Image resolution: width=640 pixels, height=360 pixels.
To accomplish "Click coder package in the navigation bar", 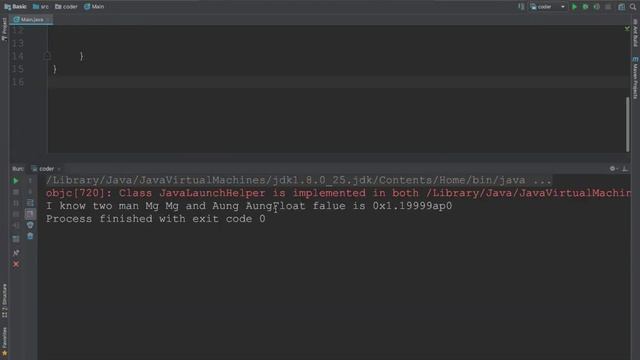I will [66, 7].
